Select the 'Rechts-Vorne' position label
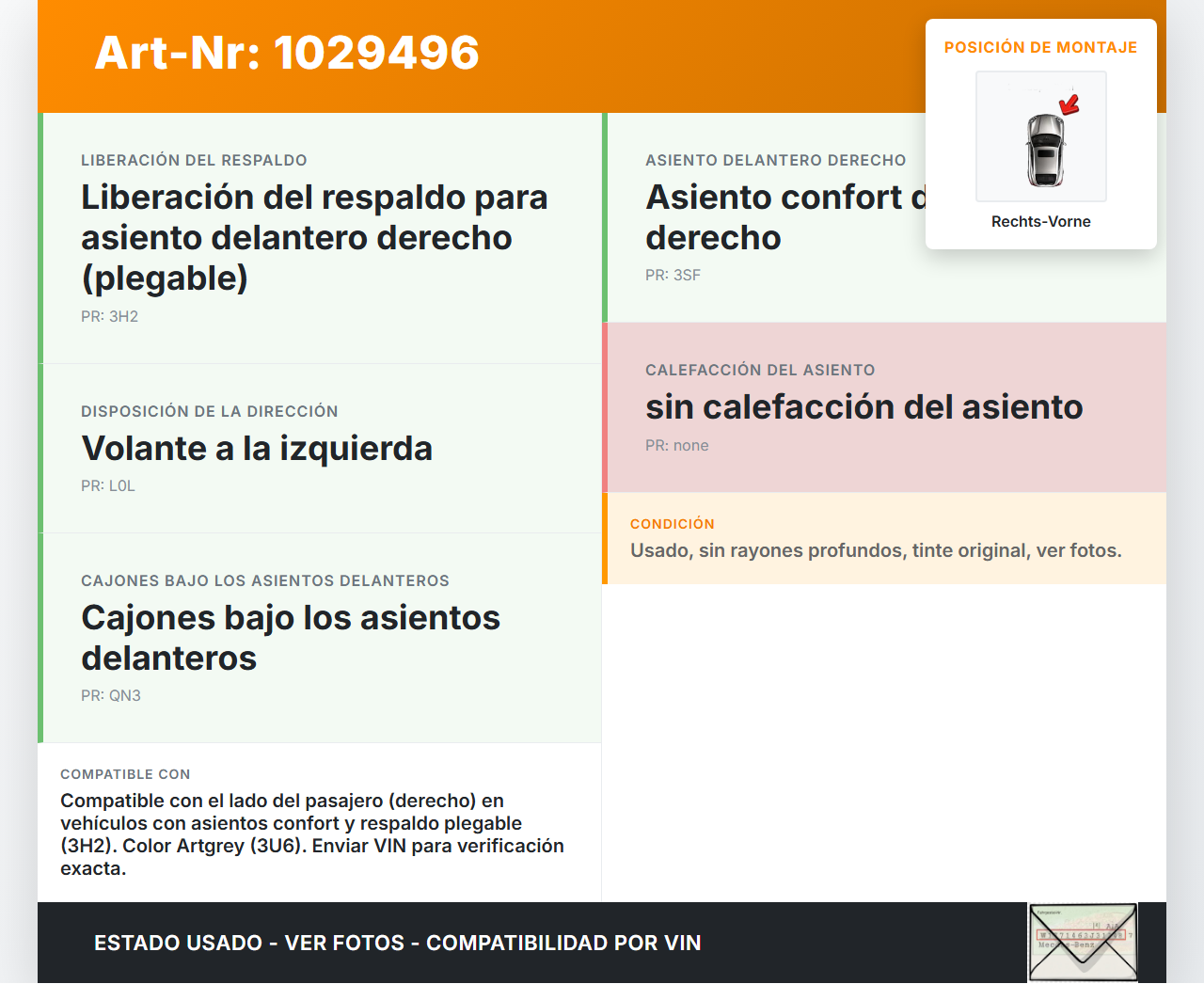Viewport: 1204px width, 984px height. click(x=1040, y=222)
